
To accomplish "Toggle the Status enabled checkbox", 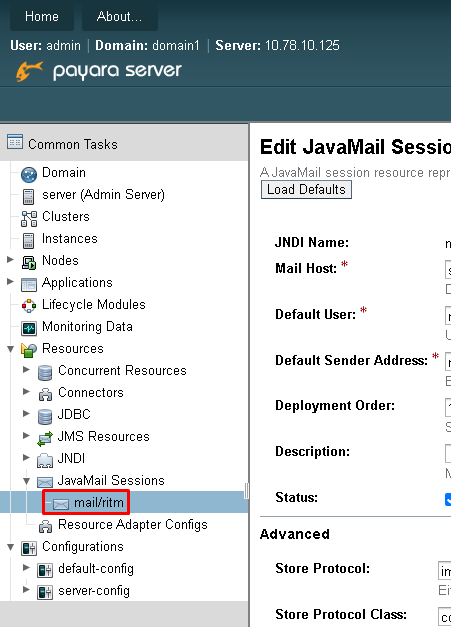I will (448, 499).
